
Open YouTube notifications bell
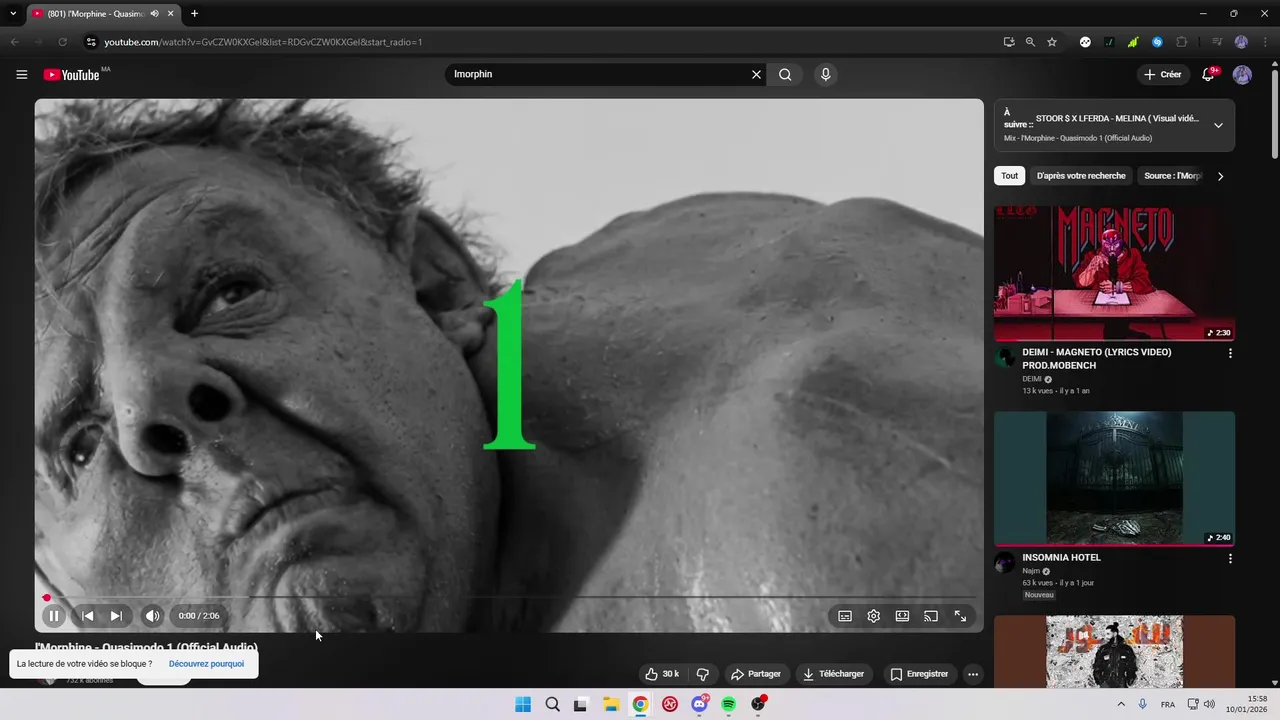click(x=1208, y=75)
